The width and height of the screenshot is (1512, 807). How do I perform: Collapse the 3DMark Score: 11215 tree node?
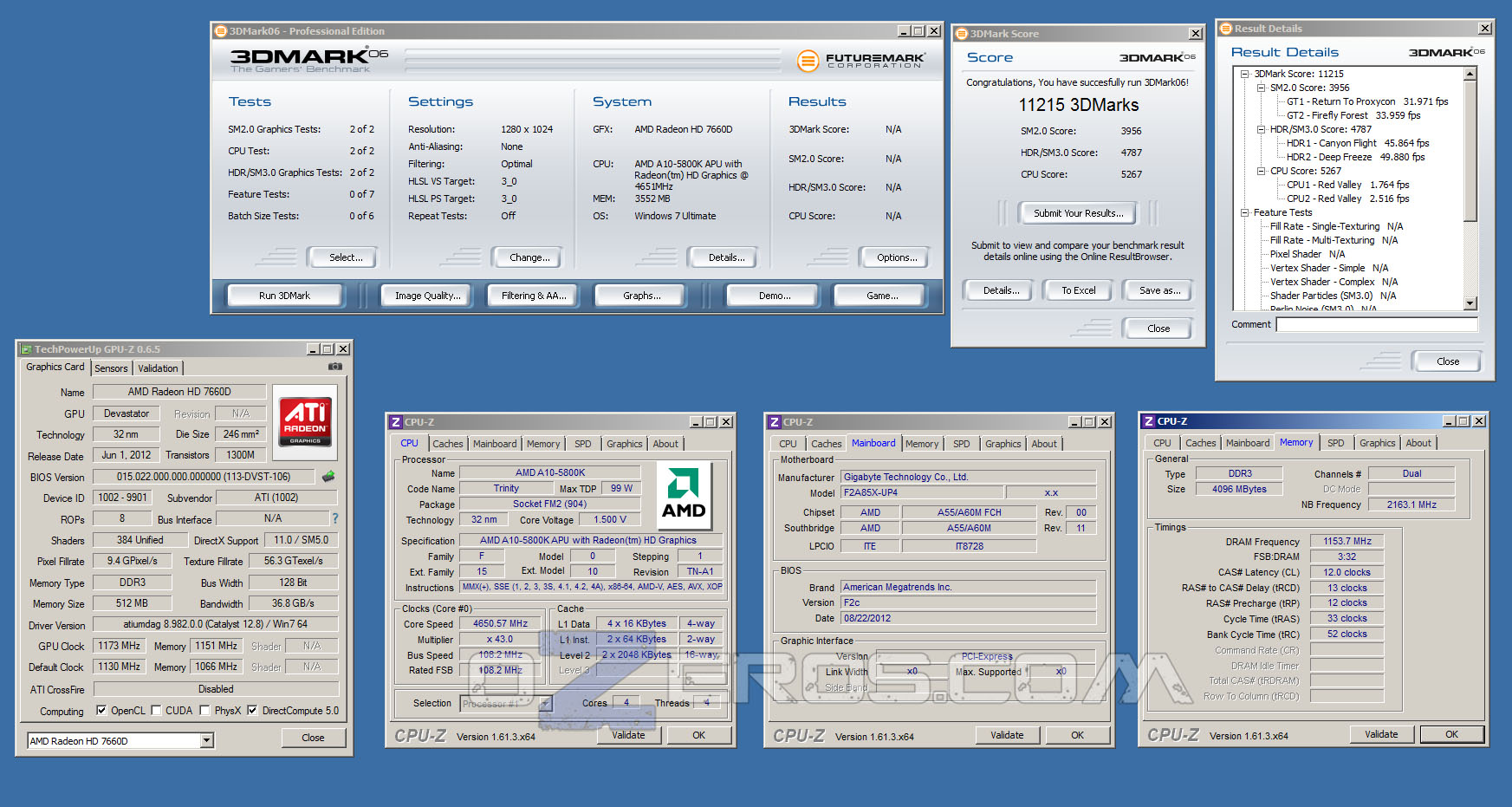[1245, 74]
